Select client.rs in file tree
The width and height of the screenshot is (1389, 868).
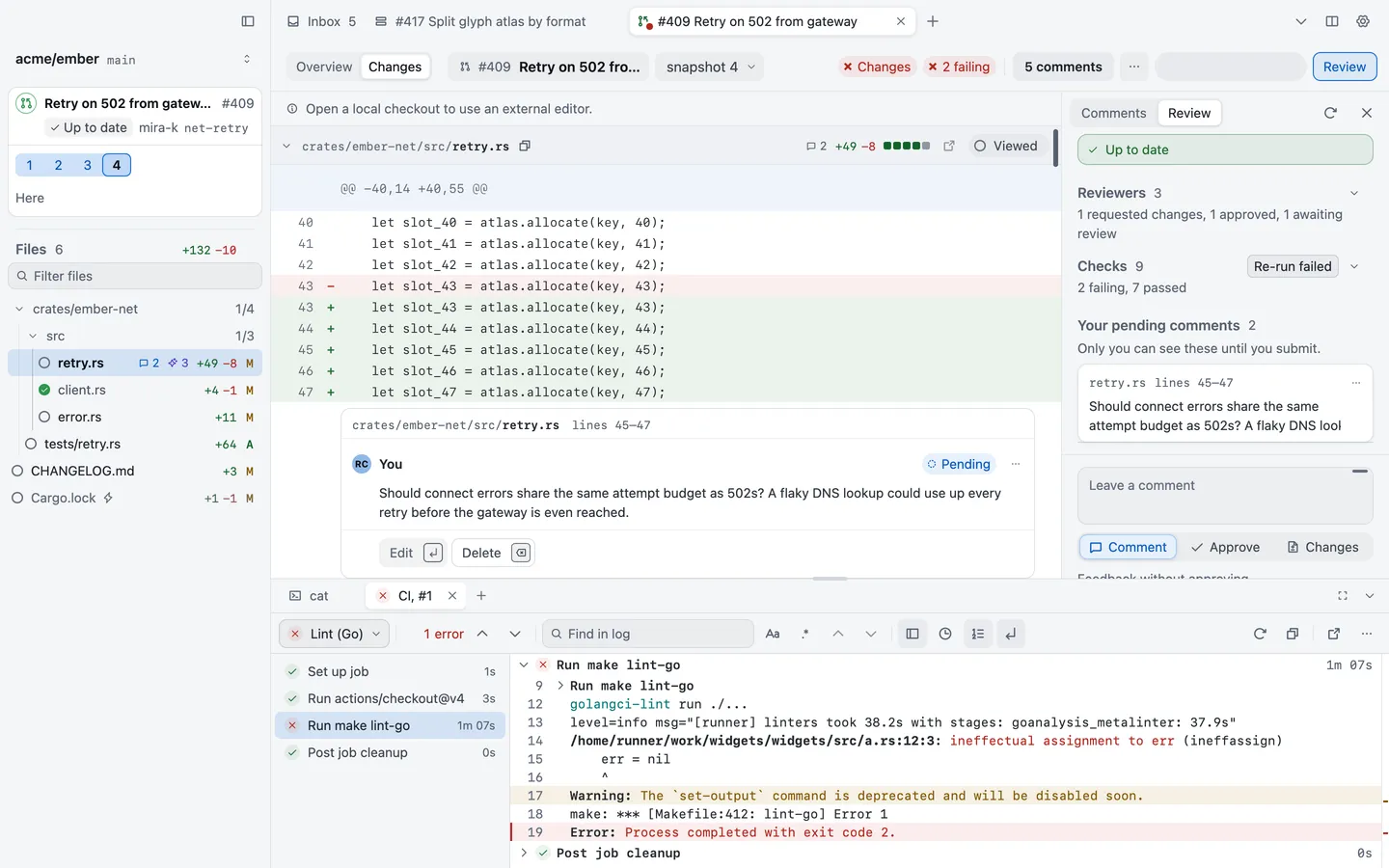click(135, 391)
